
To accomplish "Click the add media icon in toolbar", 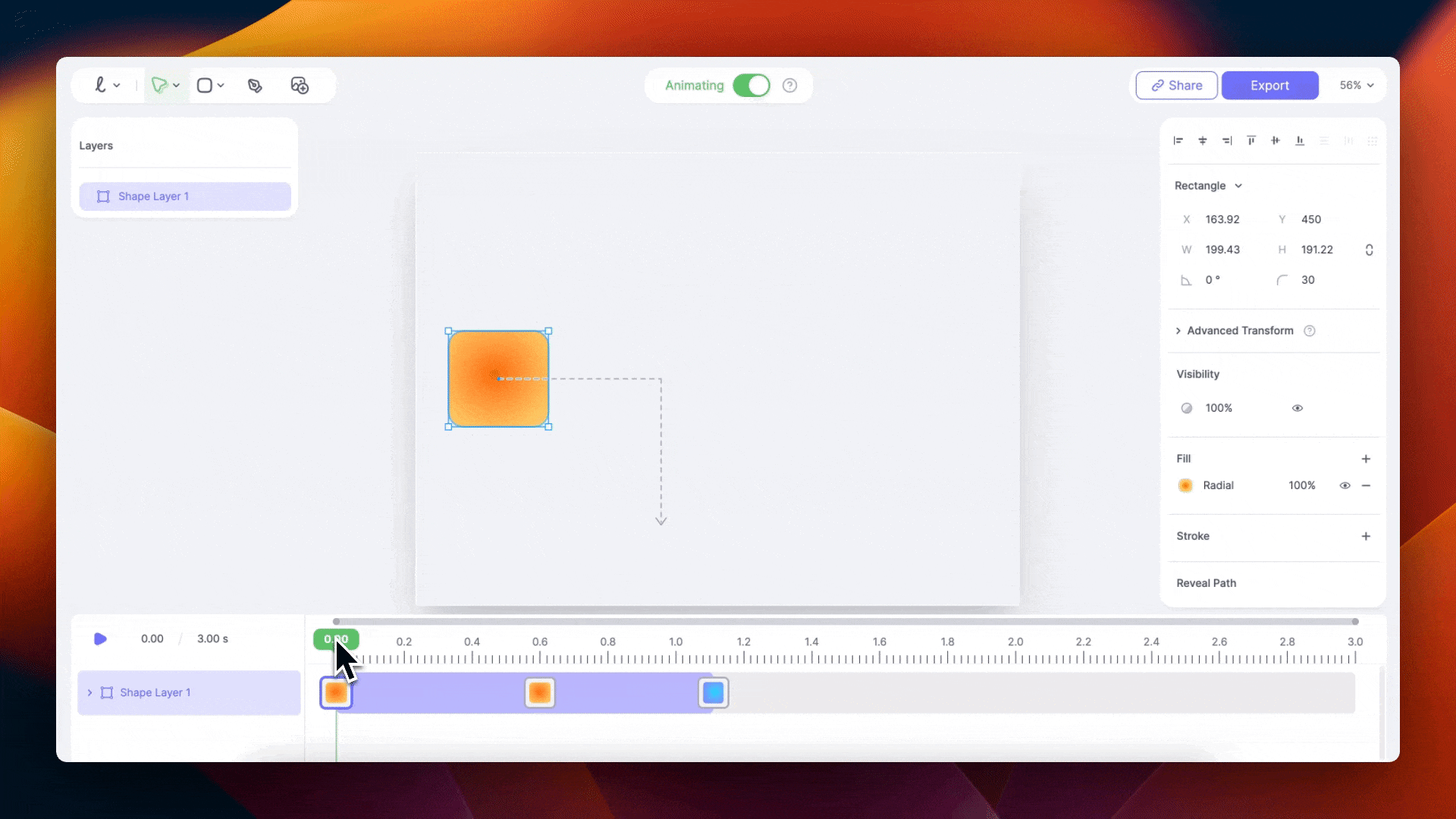I will (300, 86).
